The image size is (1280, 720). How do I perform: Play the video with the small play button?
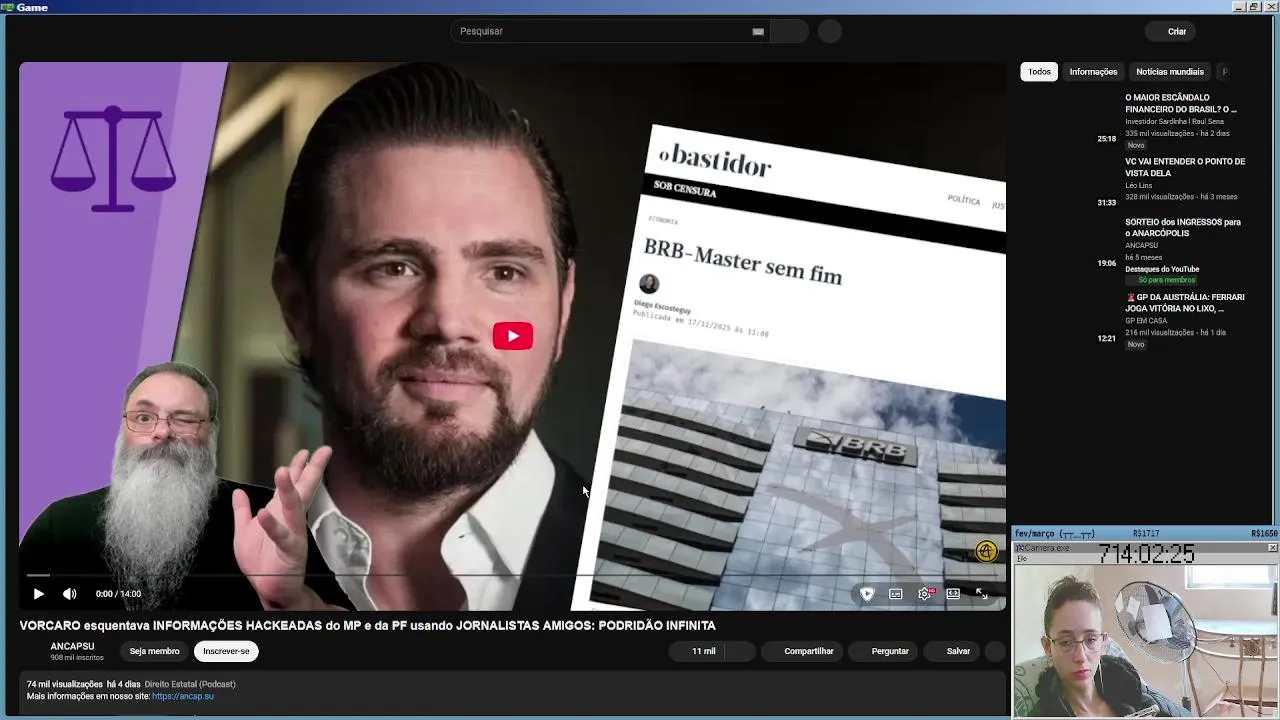[x=38, y=594]
